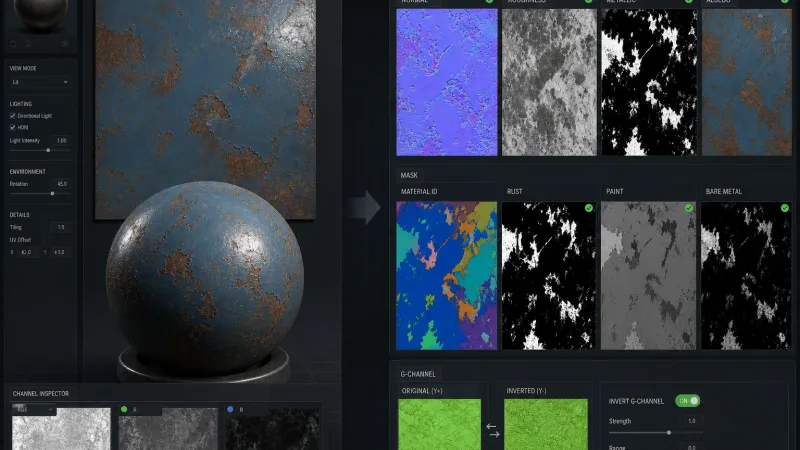Click the Strength value field
This screenshot has width=800, height=450.
pos(692,421)
